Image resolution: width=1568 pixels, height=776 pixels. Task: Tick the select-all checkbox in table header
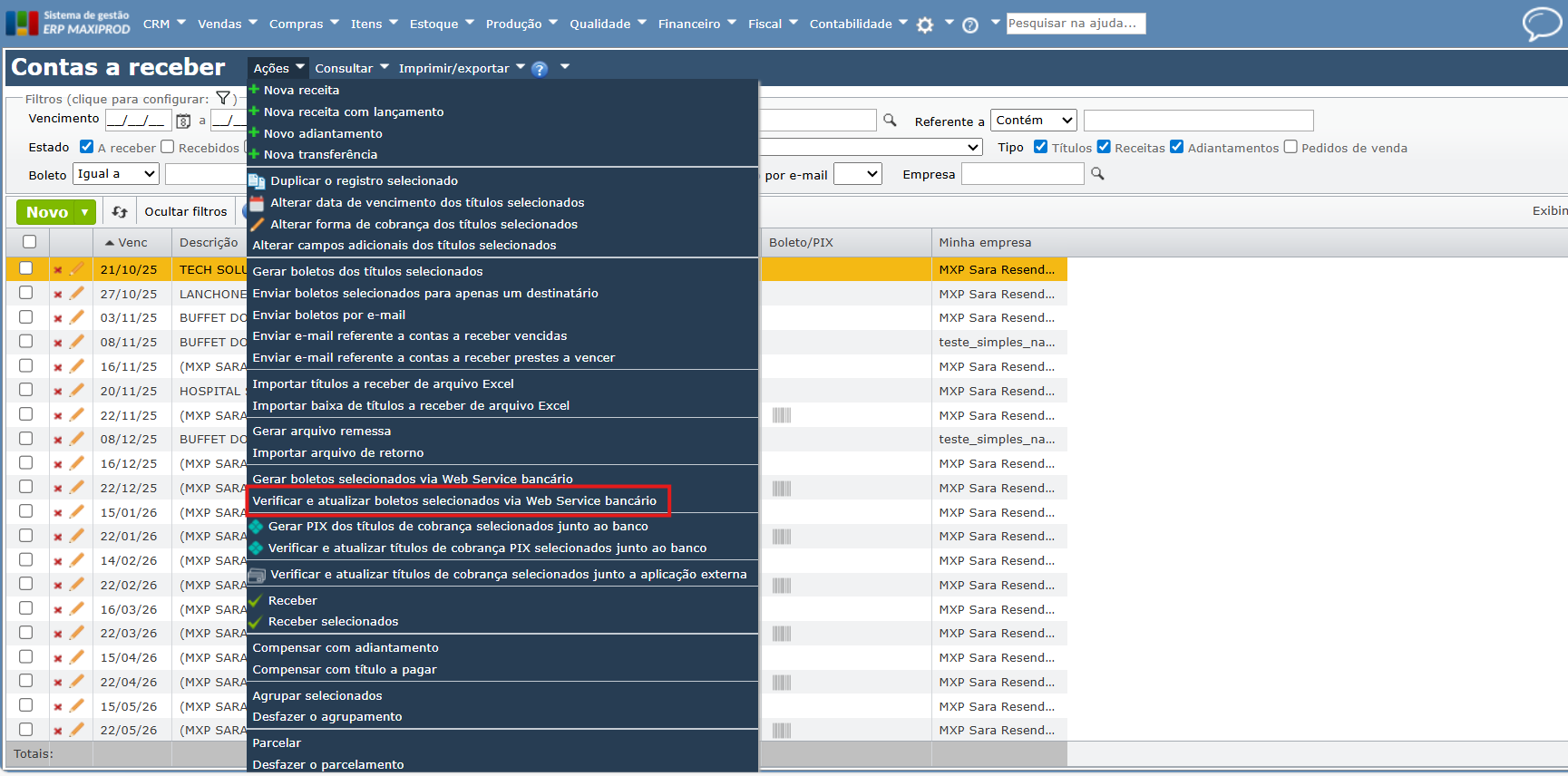[x=29, y=242]
